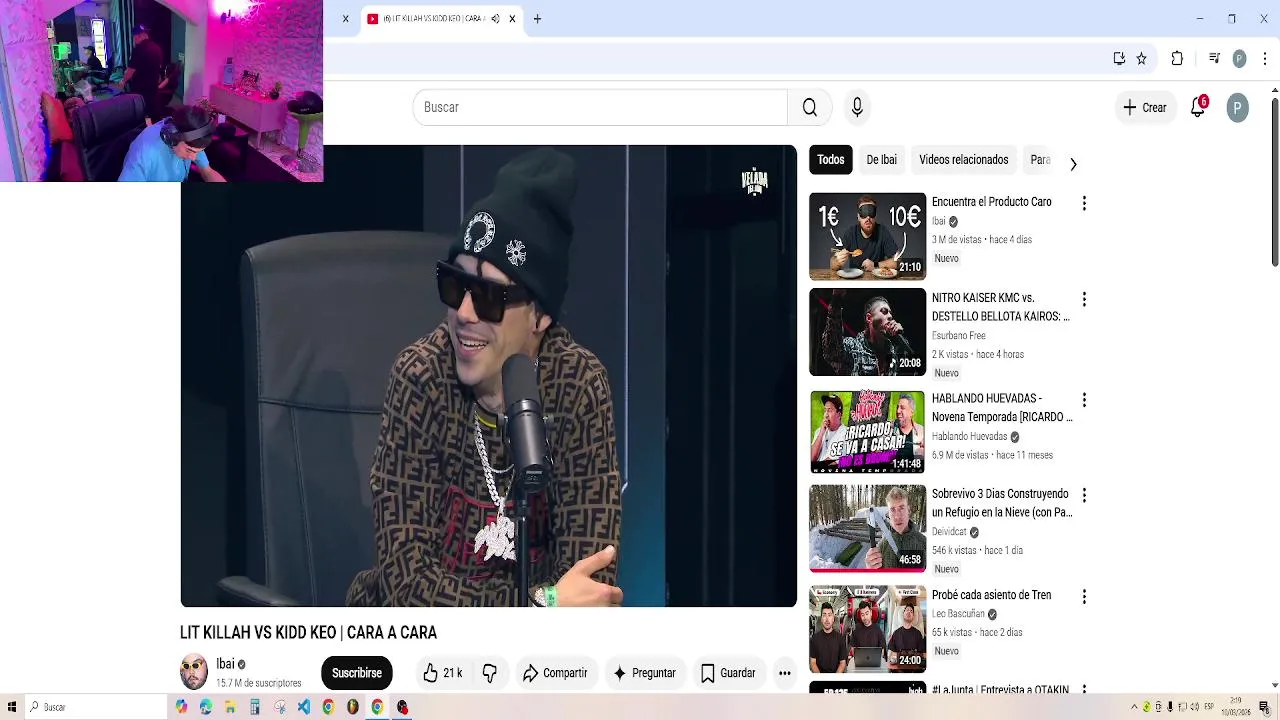The width and height of the screenshot is (1280, 720).
Task: Open options for Encuentra el Producto Caro
Action: coord(1083,203)
